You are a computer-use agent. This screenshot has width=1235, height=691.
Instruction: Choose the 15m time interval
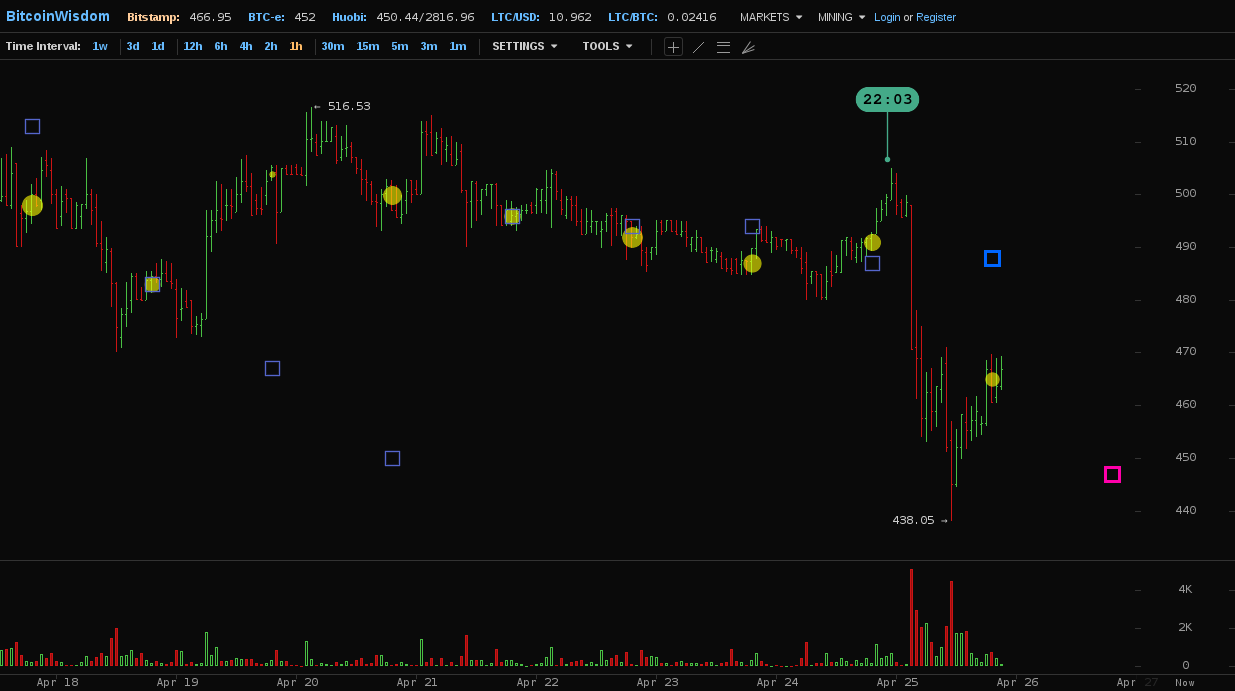(x=367, y=47)
